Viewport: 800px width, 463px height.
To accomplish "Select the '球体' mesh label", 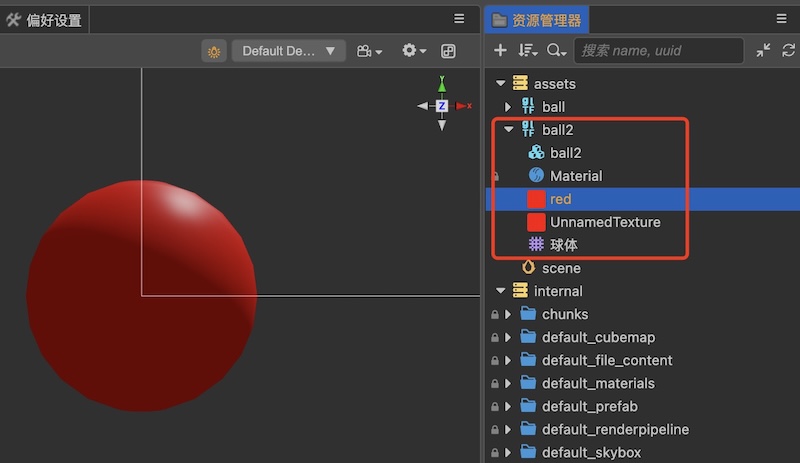I will [x=564, y=245].
